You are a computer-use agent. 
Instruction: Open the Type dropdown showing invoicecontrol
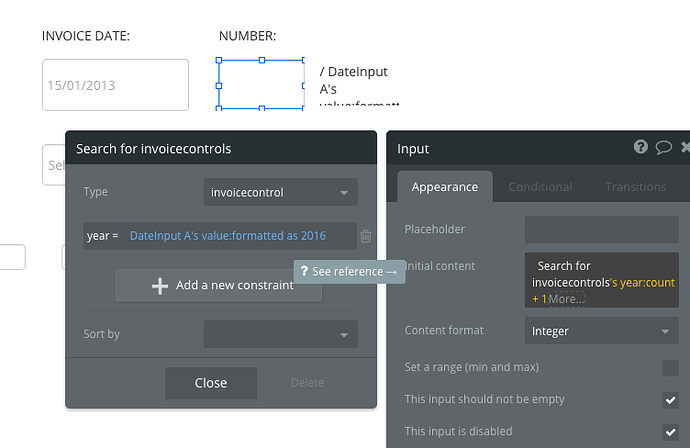pyautogui.click(x=280, y=192)
